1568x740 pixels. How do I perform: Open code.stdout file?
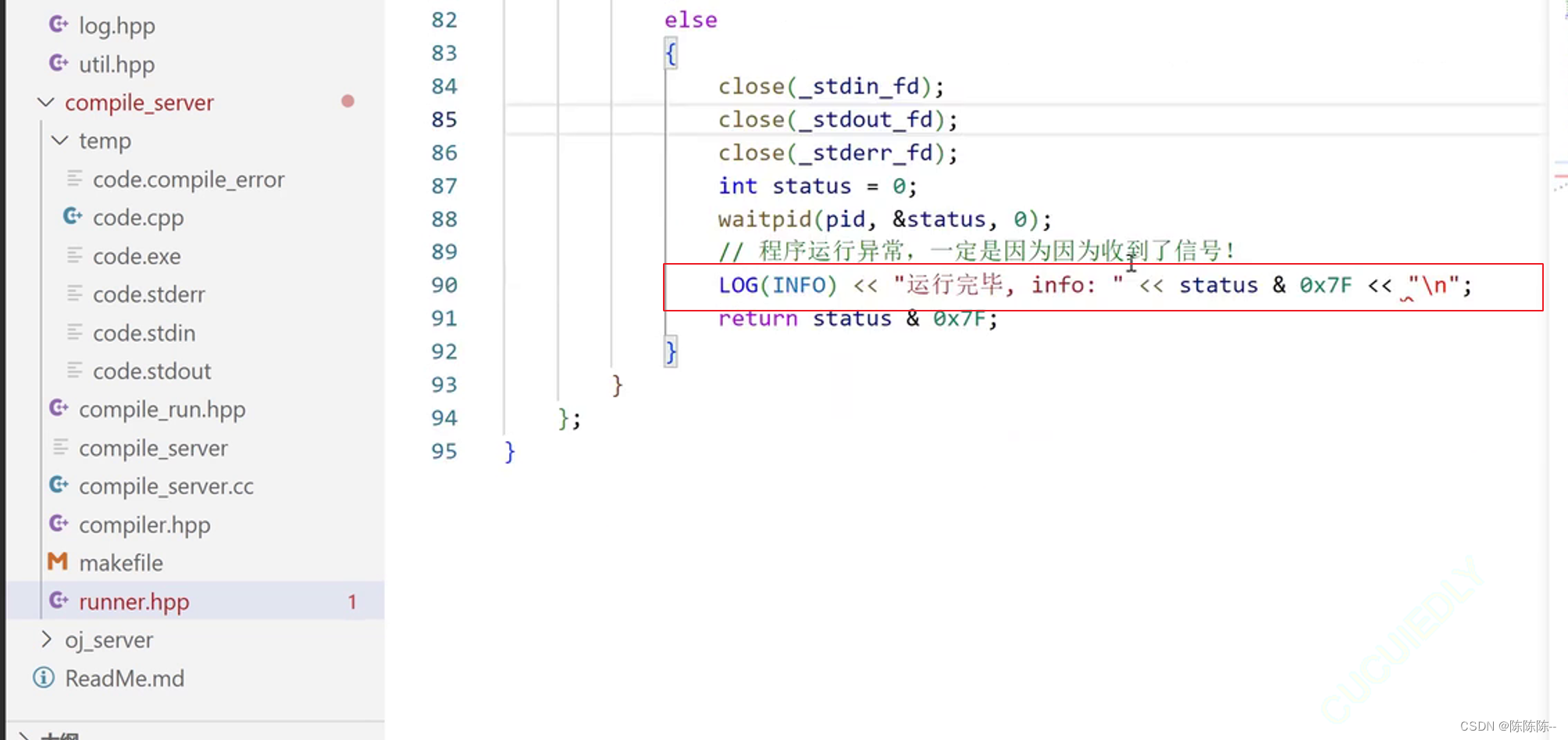click(152, 371)
